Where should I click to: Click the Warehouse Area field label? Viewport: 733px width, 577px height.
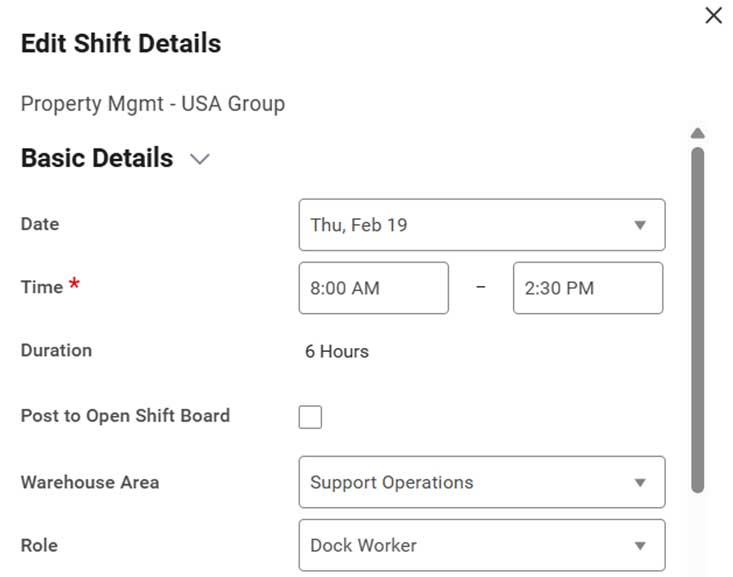90,482
